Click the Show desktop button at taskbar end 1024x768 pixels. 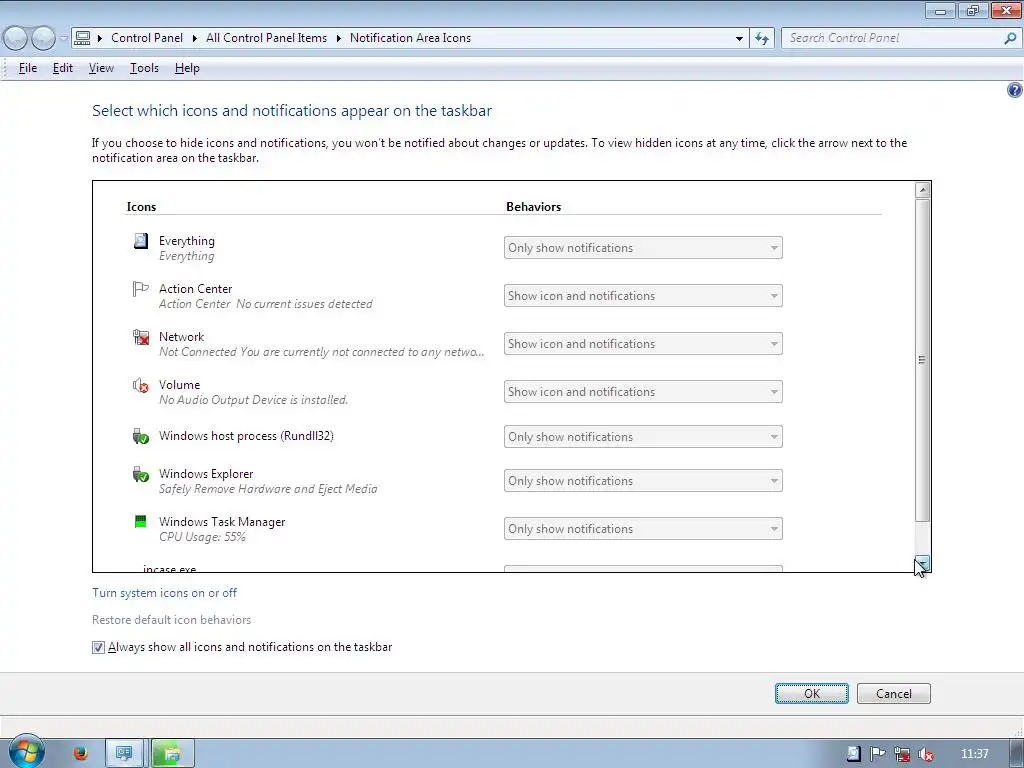point(1017,754)
